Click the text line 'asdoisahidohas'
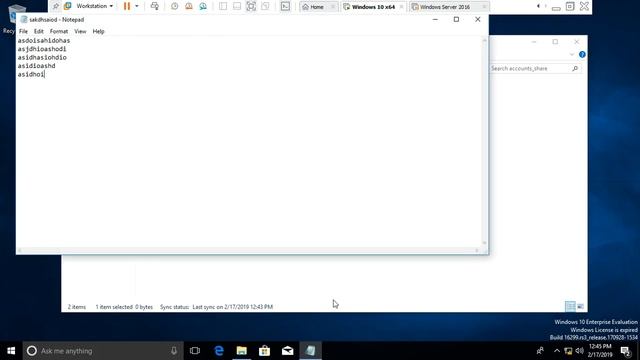 (x=44, y=40)
